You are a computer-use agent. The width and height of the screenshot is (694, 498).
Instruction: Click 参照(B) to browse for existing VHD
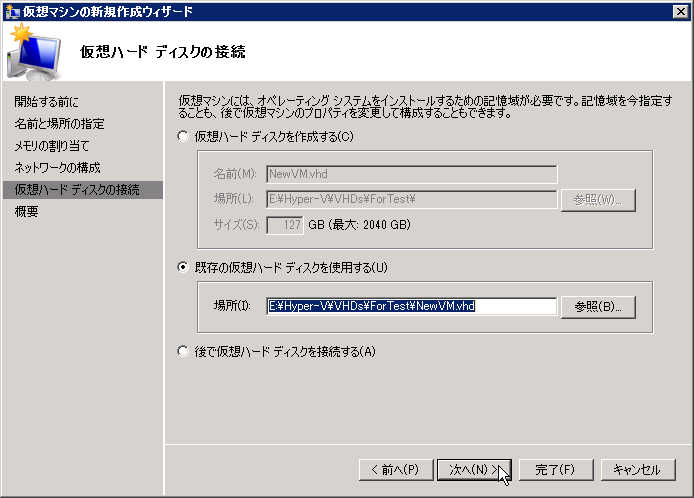(x=598, y=306)
